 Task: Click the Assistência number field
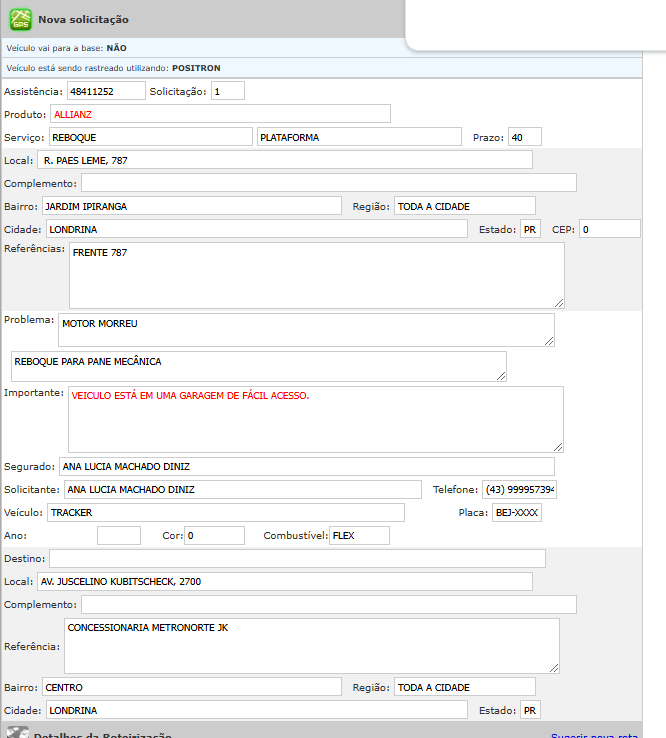point(106,91)
